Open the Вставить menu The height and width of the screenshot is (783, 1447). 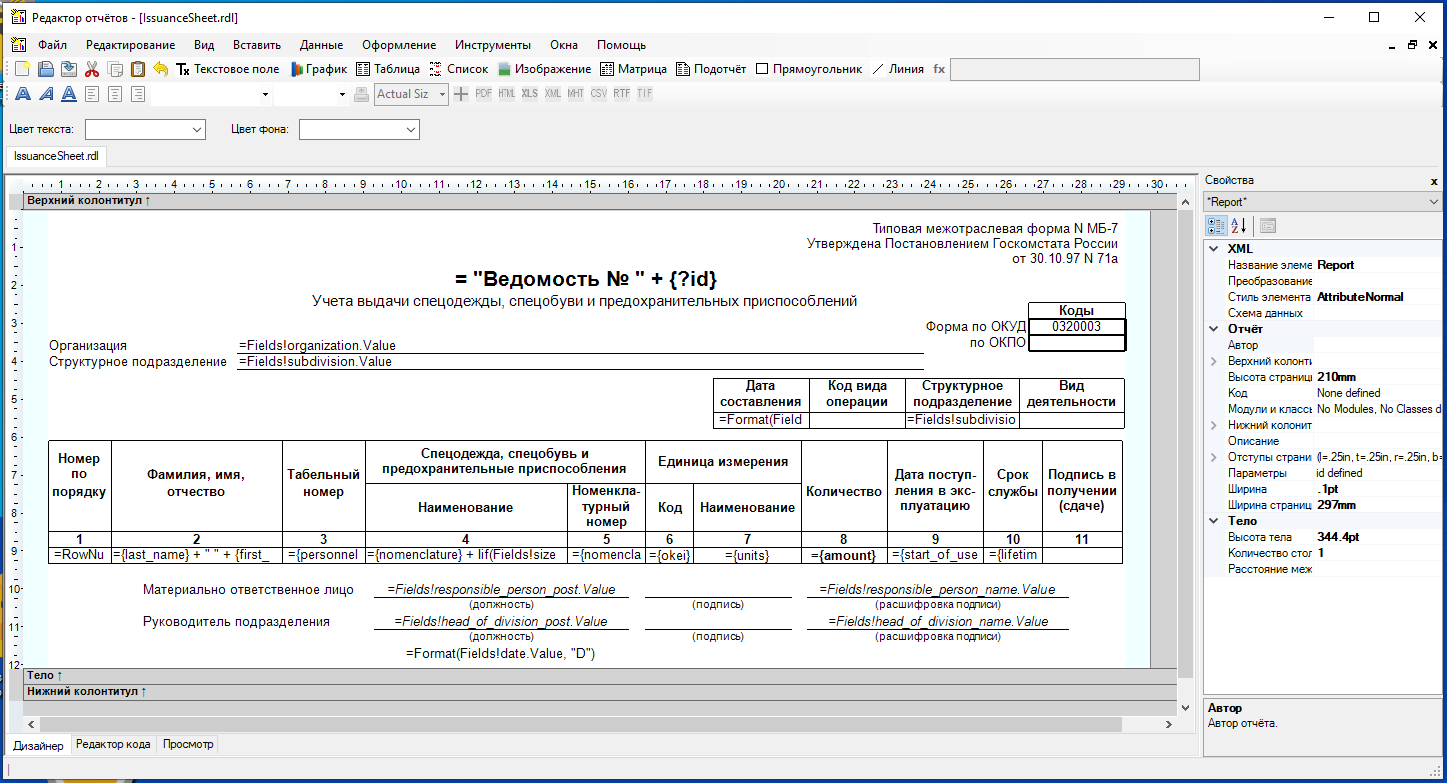coord(257,45)
